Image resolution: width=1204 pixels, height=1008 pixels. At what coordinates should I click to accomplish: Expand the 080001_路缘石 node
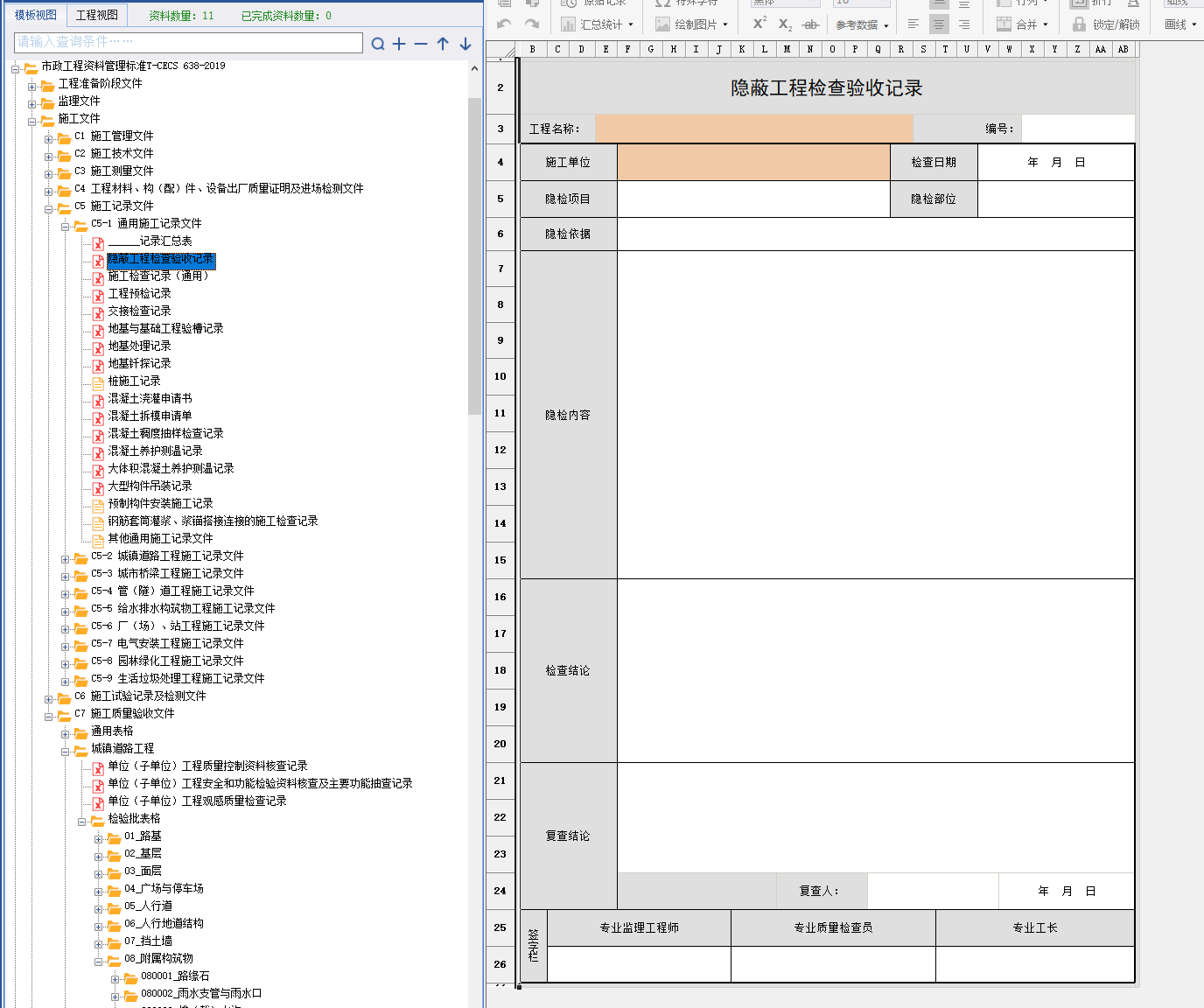[115, 979]
